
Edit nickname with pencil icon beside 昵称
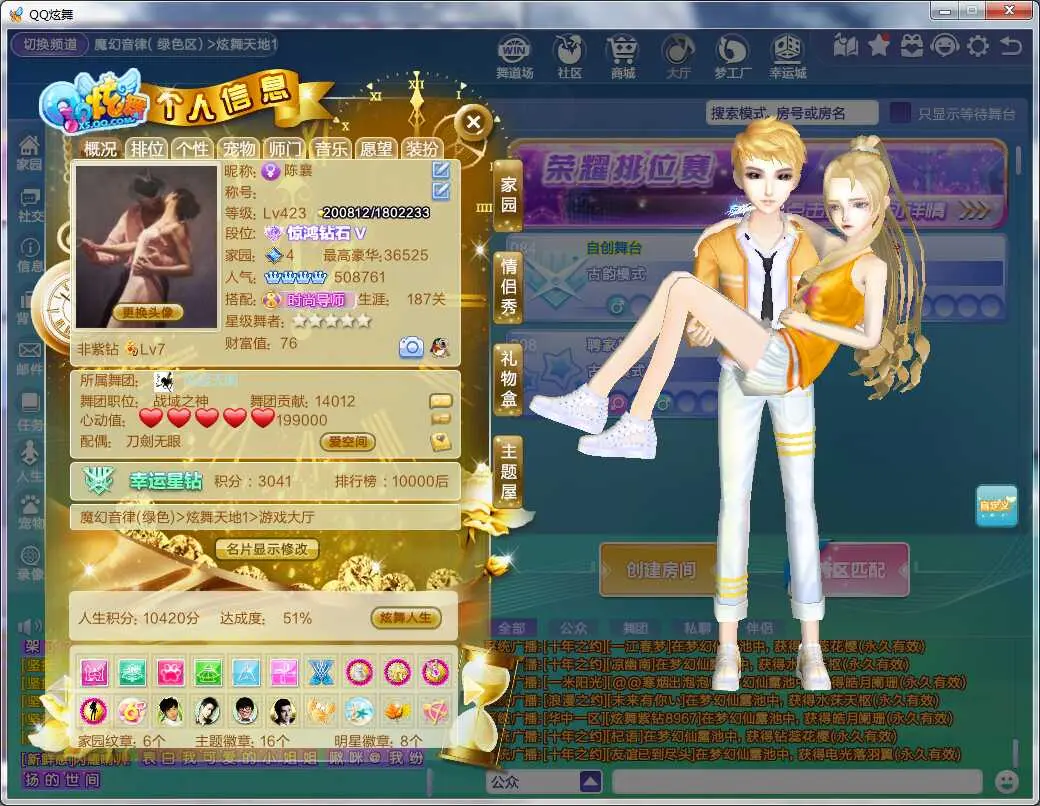pos(441,170)
